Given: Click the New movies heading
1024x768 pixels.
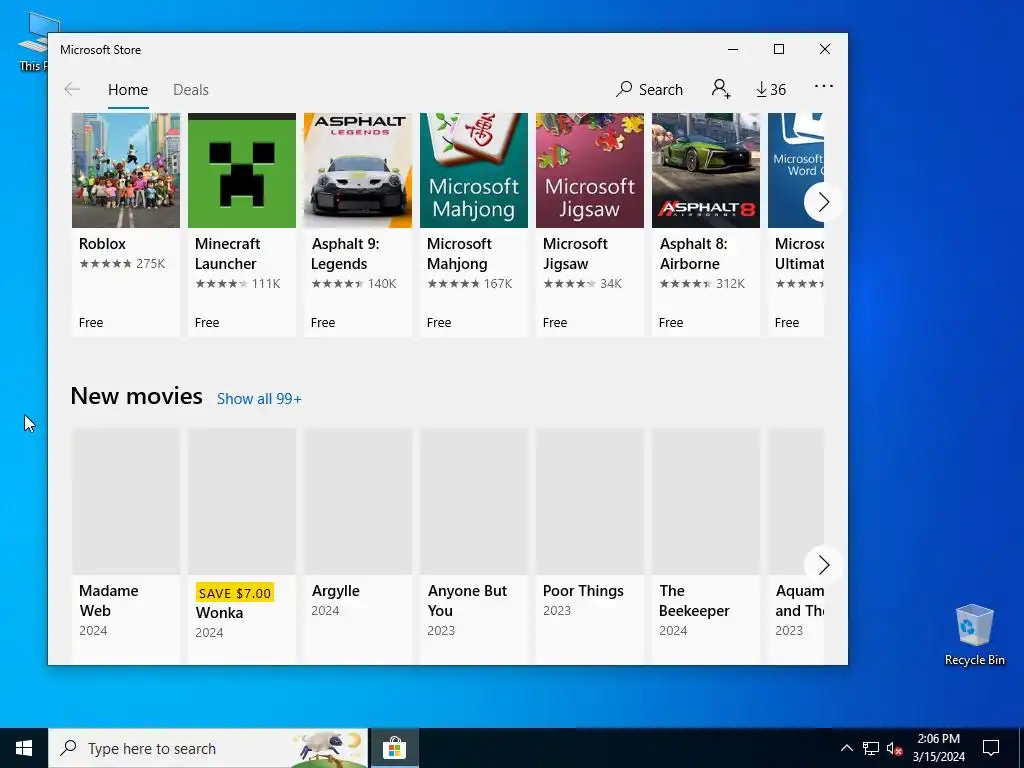Looking at the screenshot, I should coord(136,396).
